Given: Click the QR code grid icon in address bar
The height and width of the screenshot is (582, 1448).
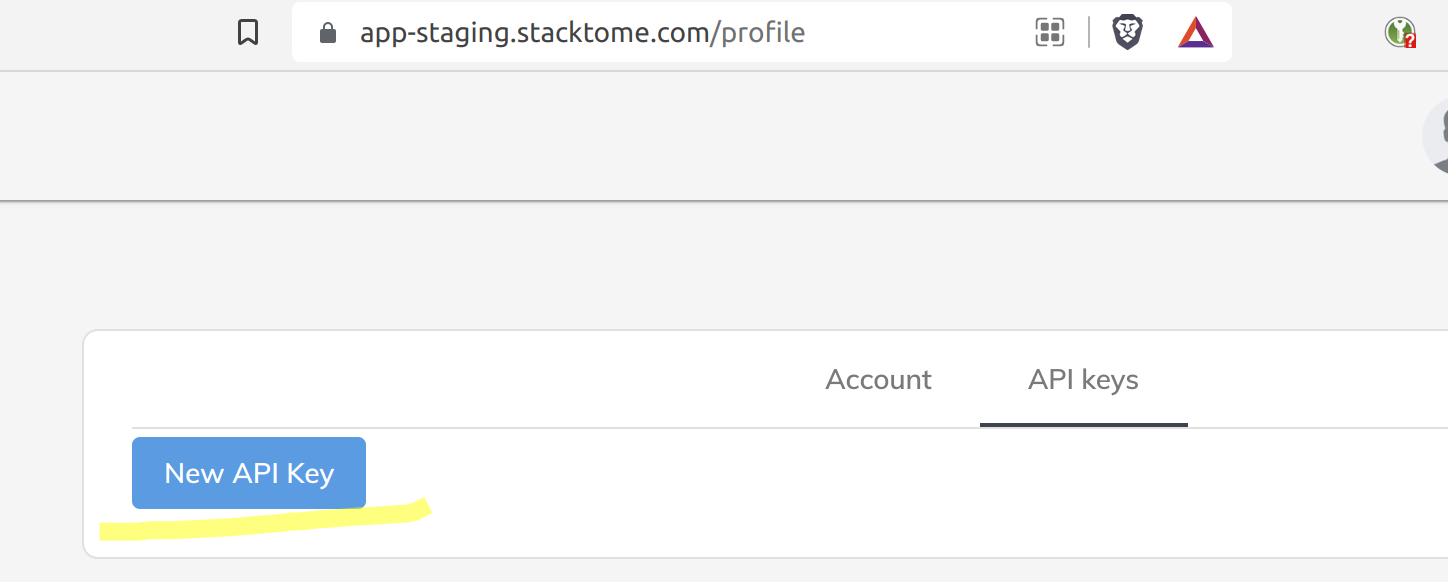Looking at the screenshot, I should tap(1049, 33).
